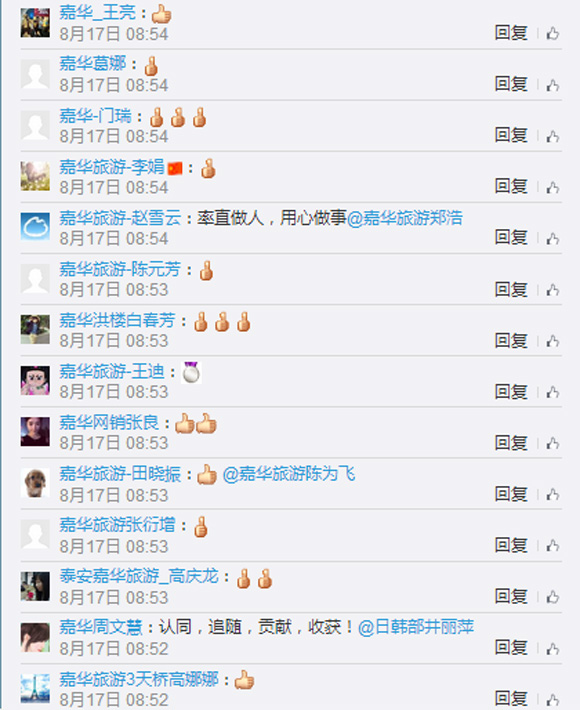Image resolution: width=580 pixels, height=710 pixels.
Task: Open the dog avatar of 嘉华旅游-田晓振
Action: point(35,483)
